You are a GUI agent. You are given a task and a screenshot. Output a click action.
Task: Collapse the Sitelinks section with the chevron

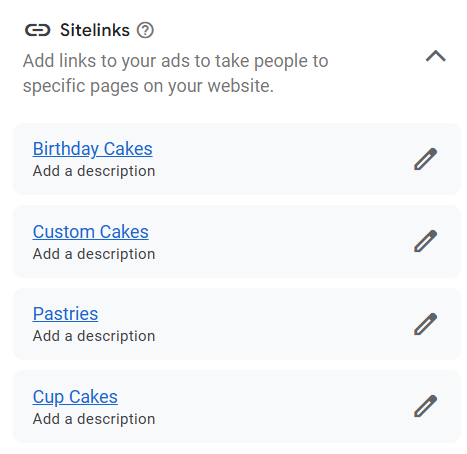point(435,56)
